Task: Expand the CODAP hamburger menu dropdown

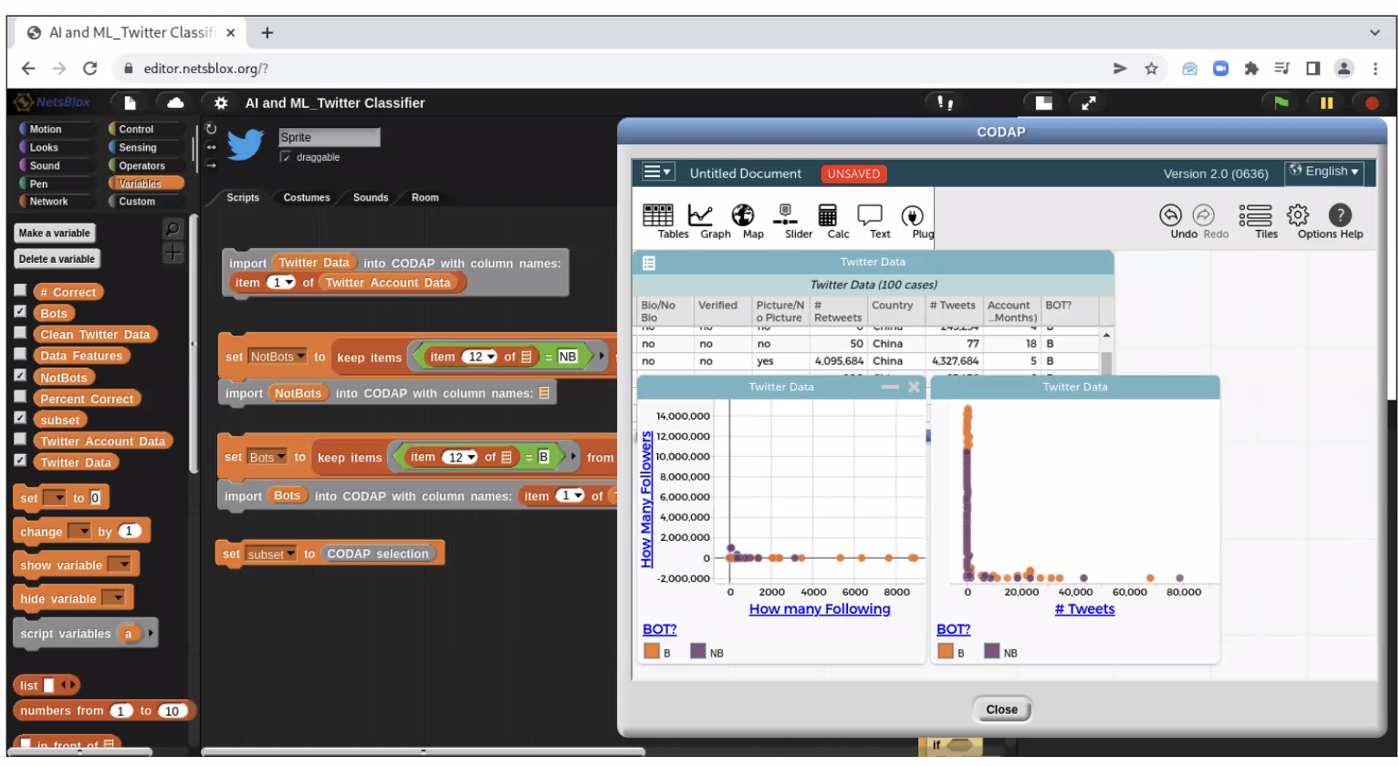Action: pos(657,172)
